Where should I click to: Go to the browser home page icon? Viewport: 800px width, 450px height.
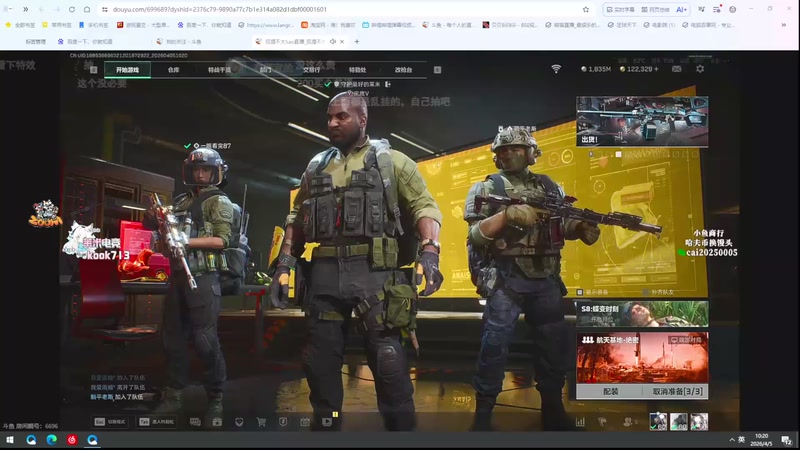(87, 9)
